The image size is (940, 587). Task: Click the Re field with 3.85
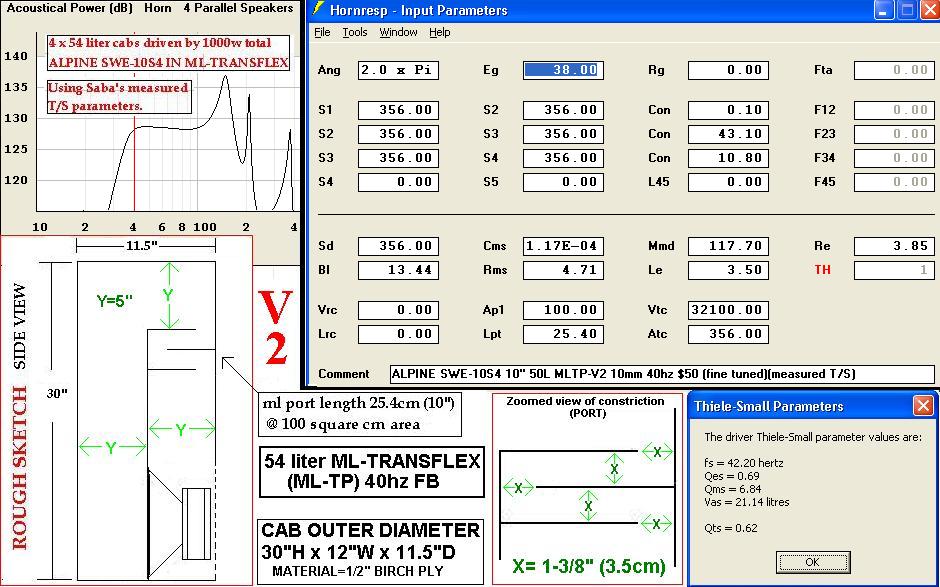(894, 246)
